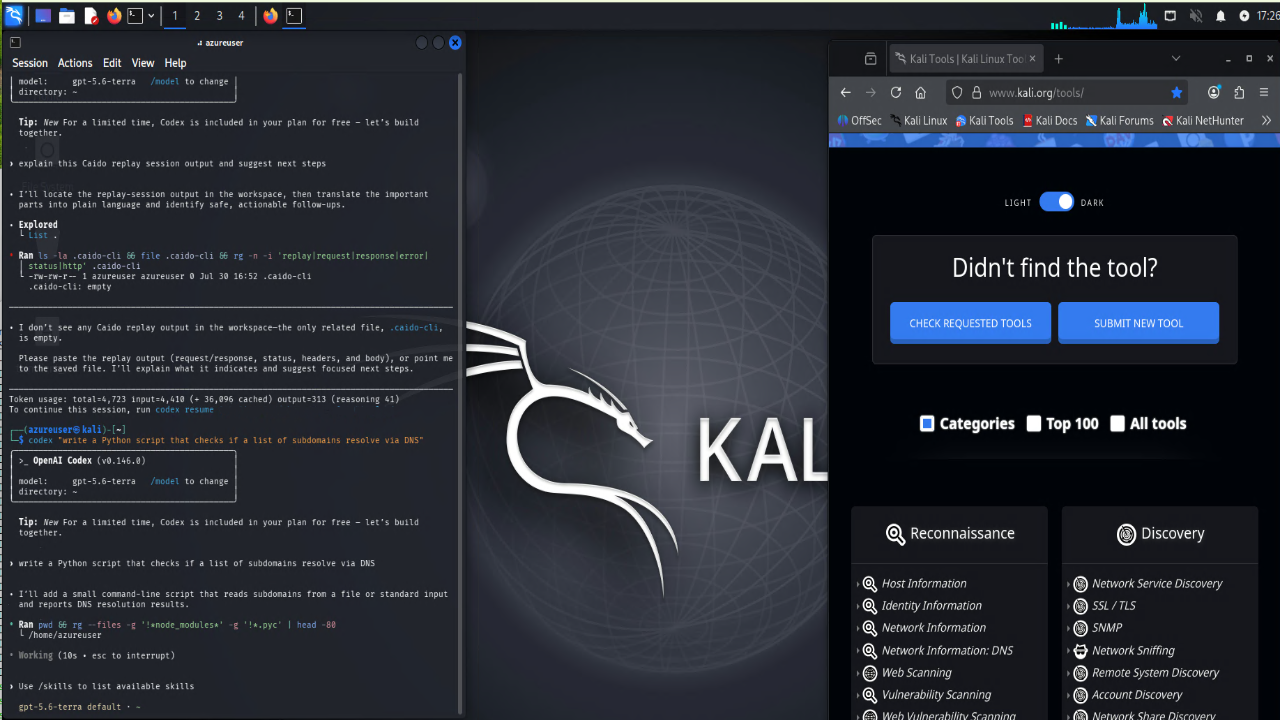This screenshot has width=1280, height=720.
Task: Toggle the bookmark star for this page
Action: click(1177, 92)
